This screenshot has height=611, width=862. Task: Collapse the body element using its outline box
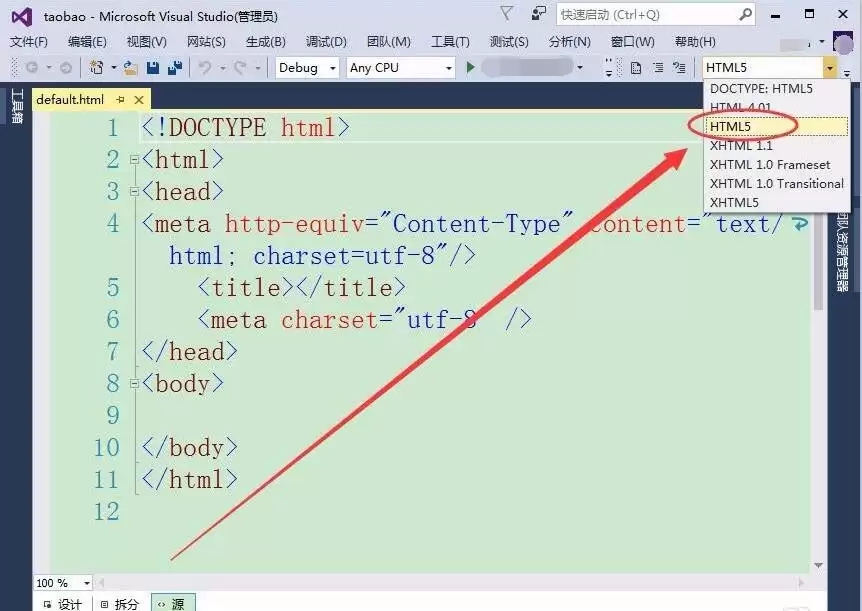pos(134,382)
